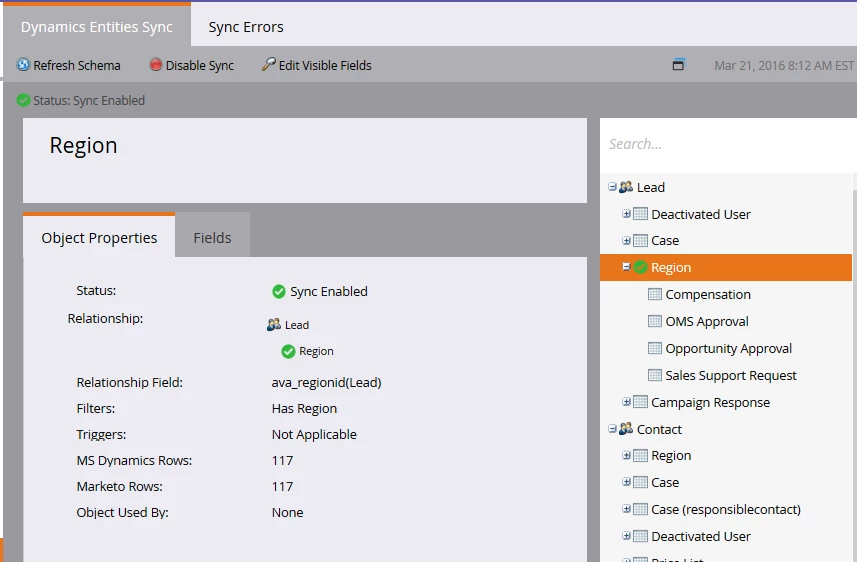Click the window icon beside the timestamp

point(678,65)
